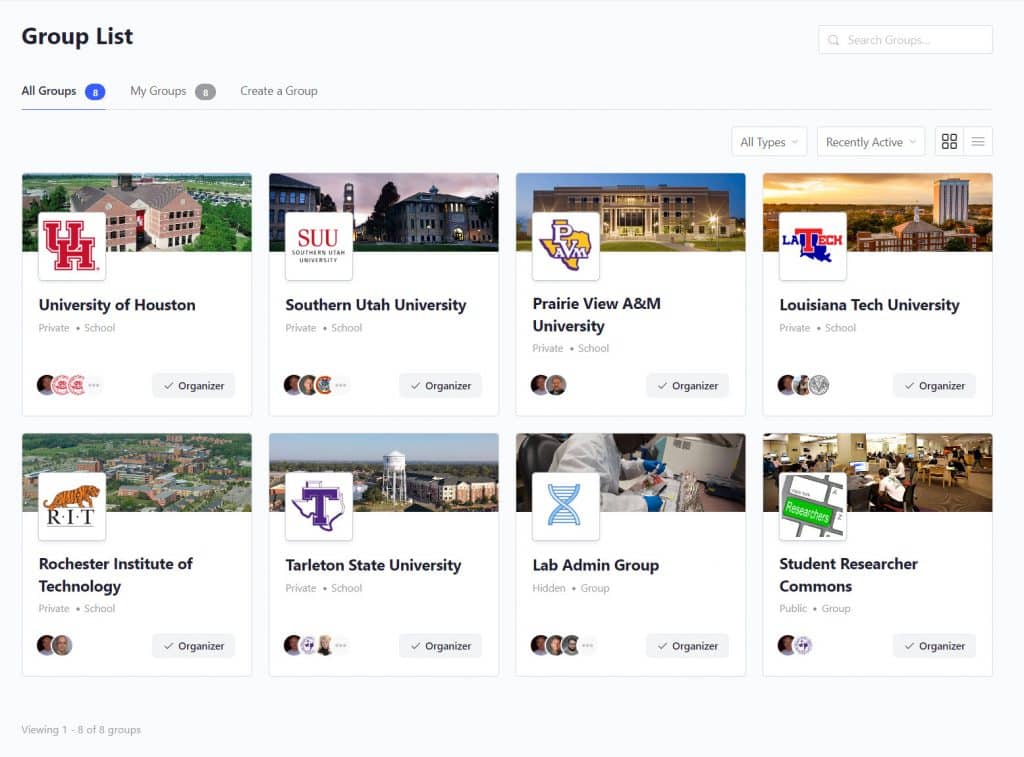Open the Tarleton State University group title
The width and height of the screenshot is (1024, 757).
[x=373, y=565]
